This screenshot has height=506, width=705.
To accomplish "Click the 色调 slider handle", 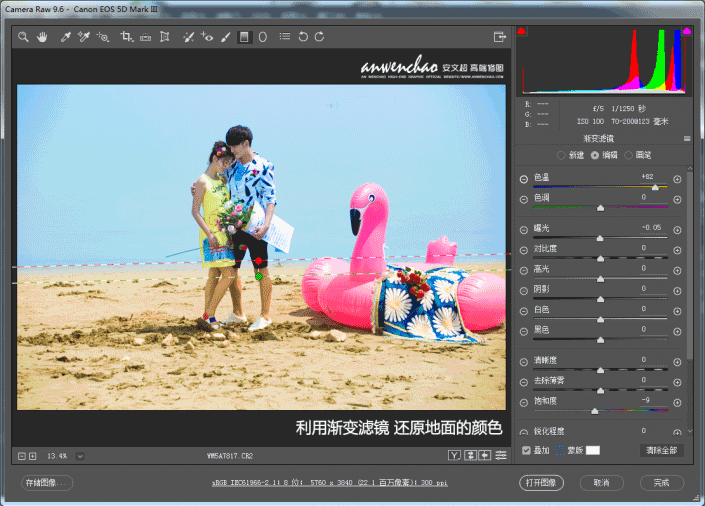I will point(600,208).
